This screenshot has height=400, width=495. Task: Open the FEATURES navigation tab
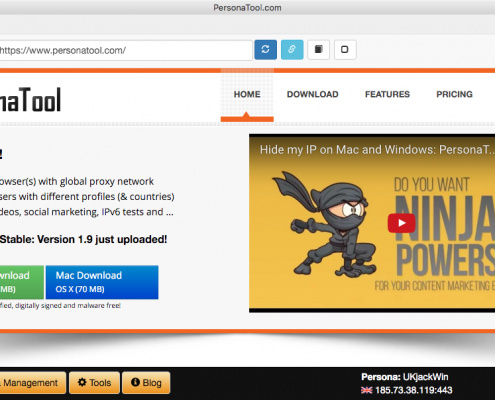(x=387, y=94)
